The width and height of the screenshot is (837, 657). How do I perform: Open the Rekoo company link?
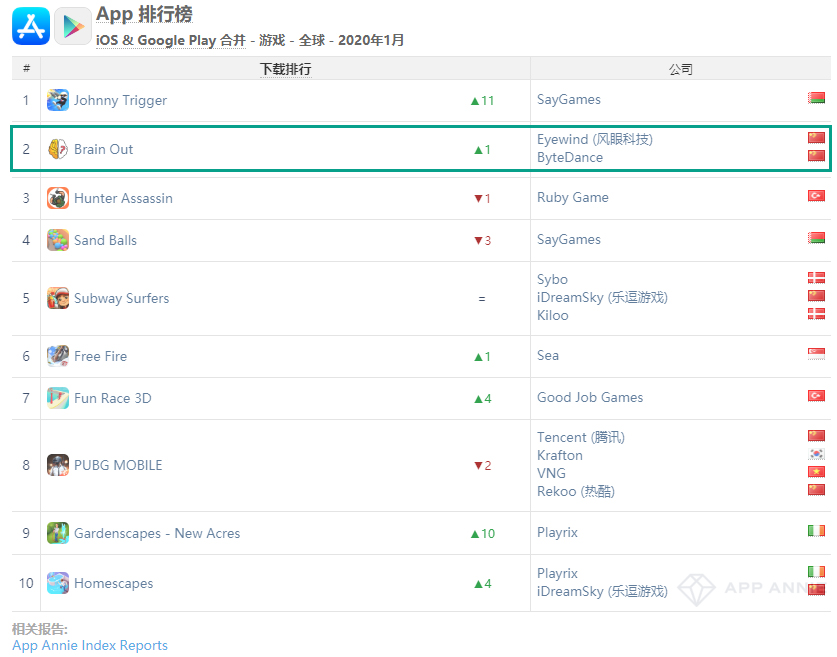(x=575, y=492)
